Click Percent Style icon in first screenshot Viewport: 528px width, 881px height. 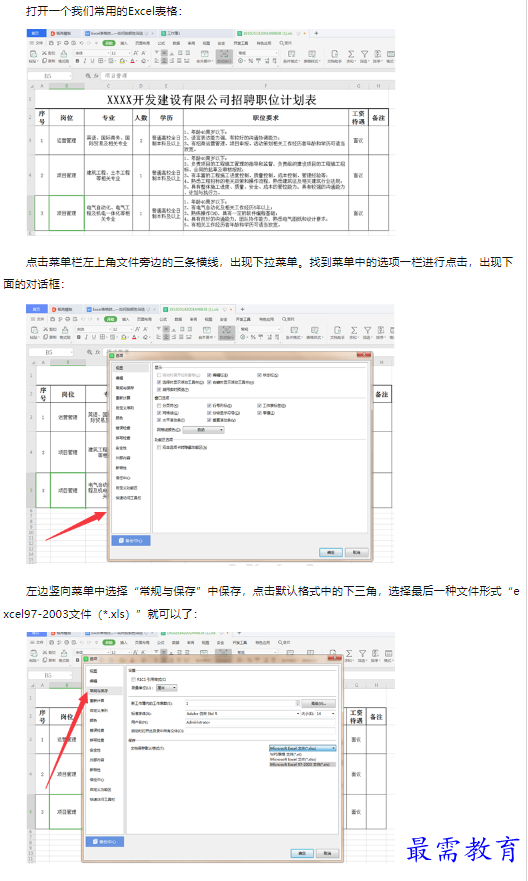(x=251, y=61)
